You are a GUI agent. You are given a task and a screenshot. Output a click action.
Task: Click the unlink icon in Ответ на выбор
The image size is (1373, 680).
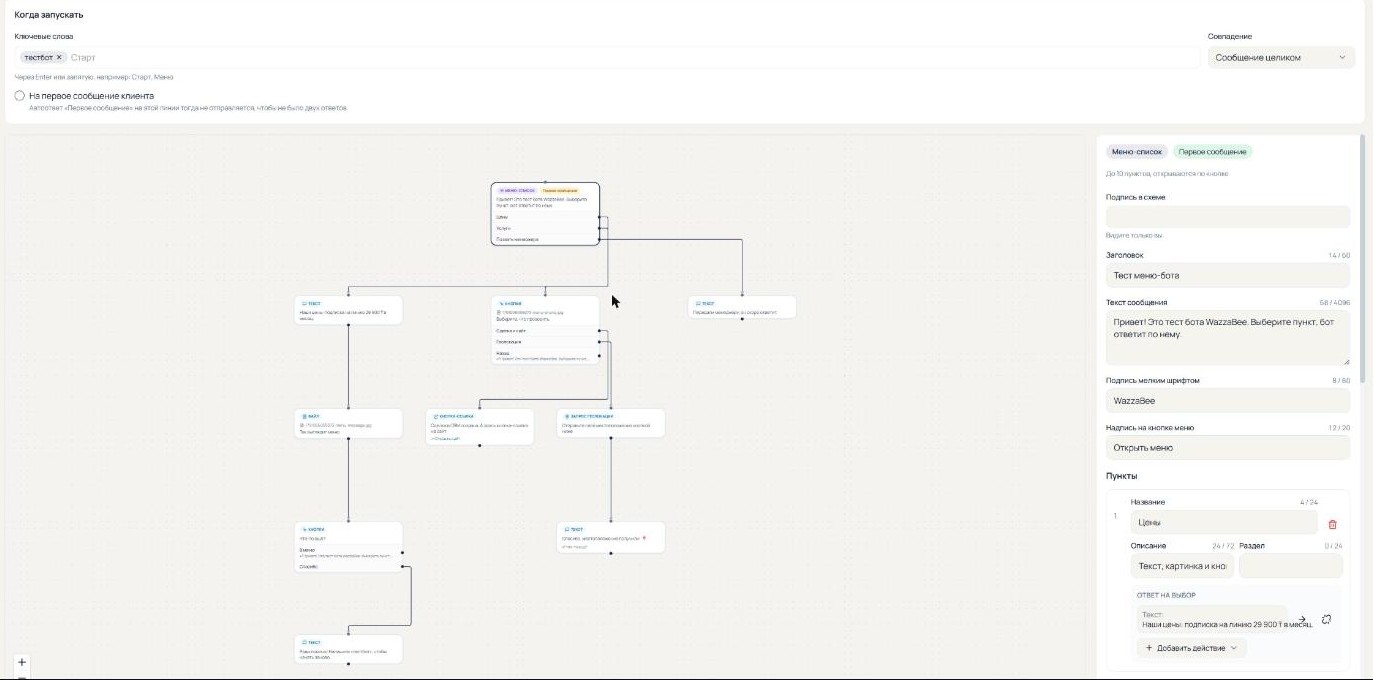[x=1326, y=619]
